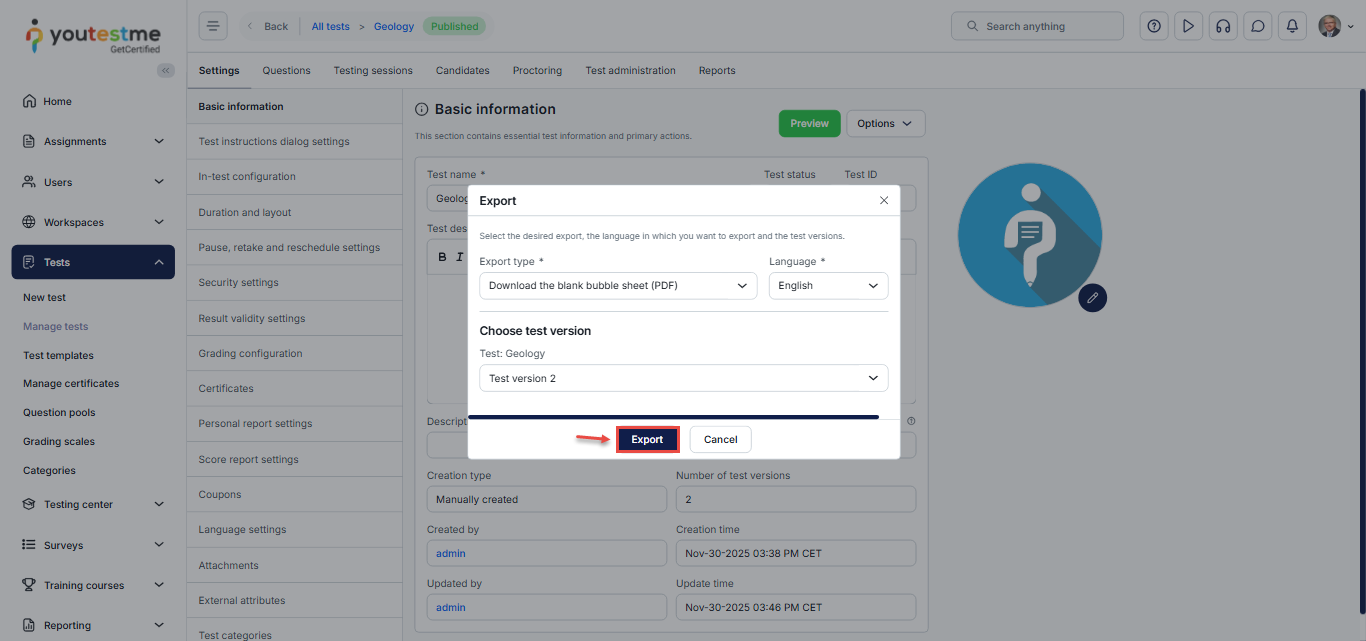Switch to the Proctoring tab

[x=537, y=71]
